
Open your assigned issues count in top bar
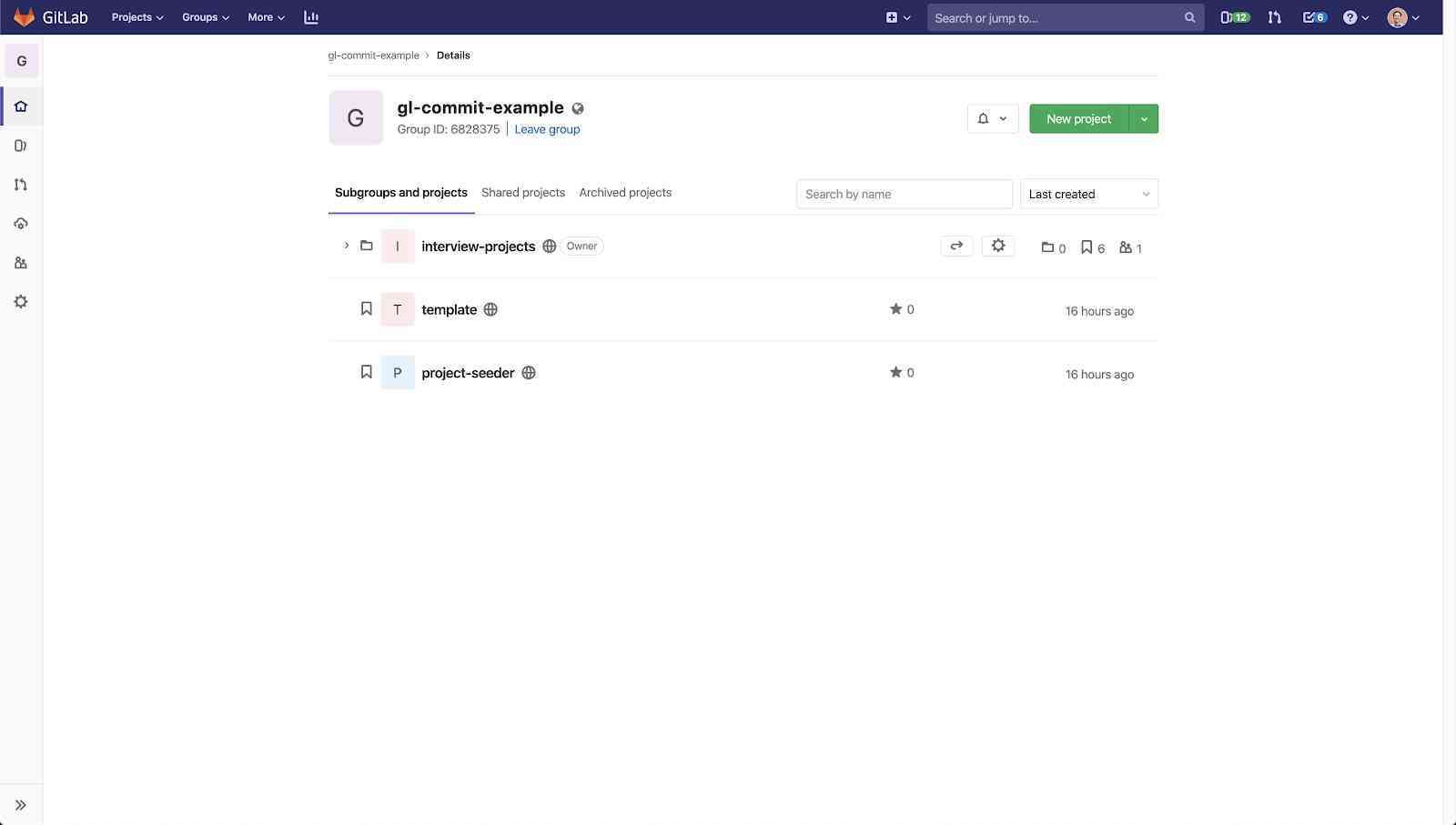coord(1234,17)
